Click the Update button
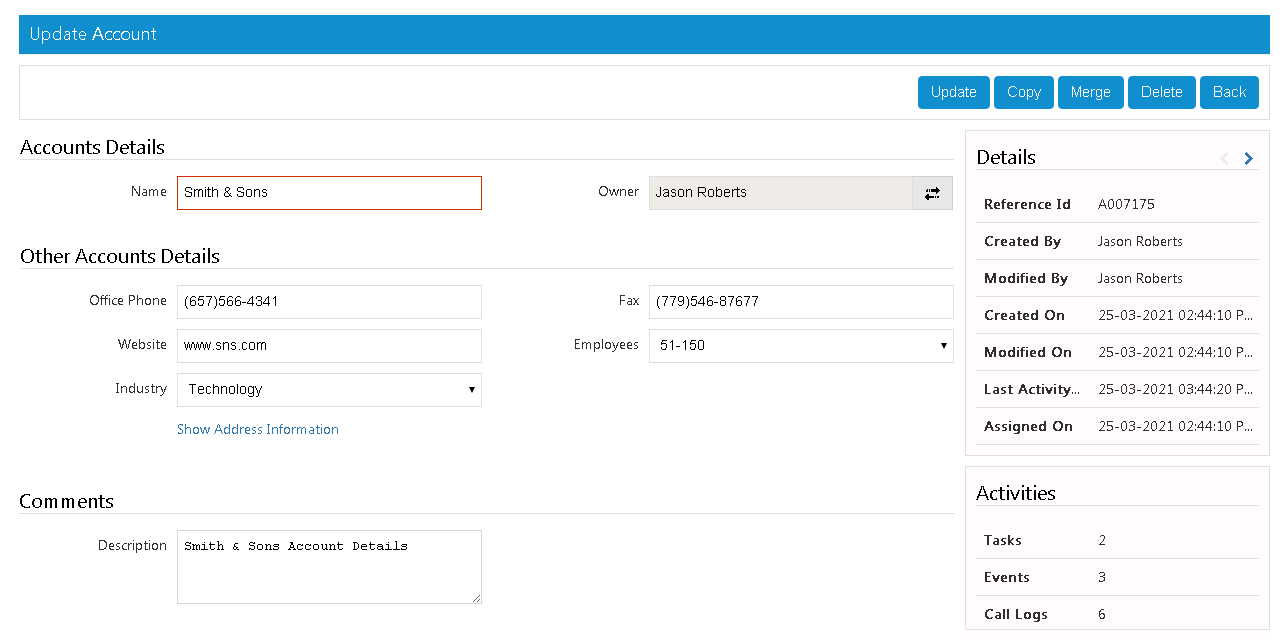Screen dimensions: 1287x640 pos(953,92)
